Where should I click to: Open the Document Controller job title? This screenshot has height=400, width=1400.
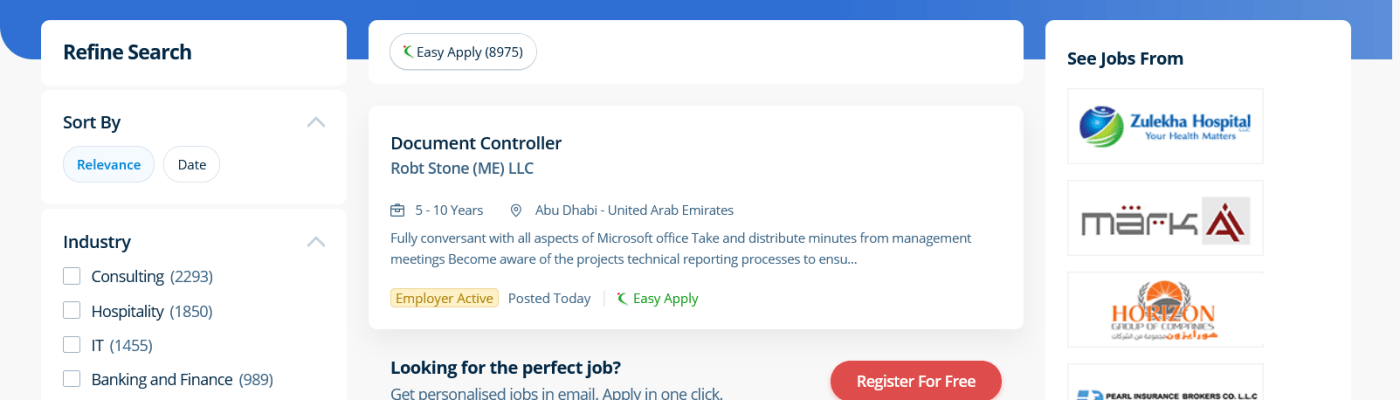click(x=476, y=143)
